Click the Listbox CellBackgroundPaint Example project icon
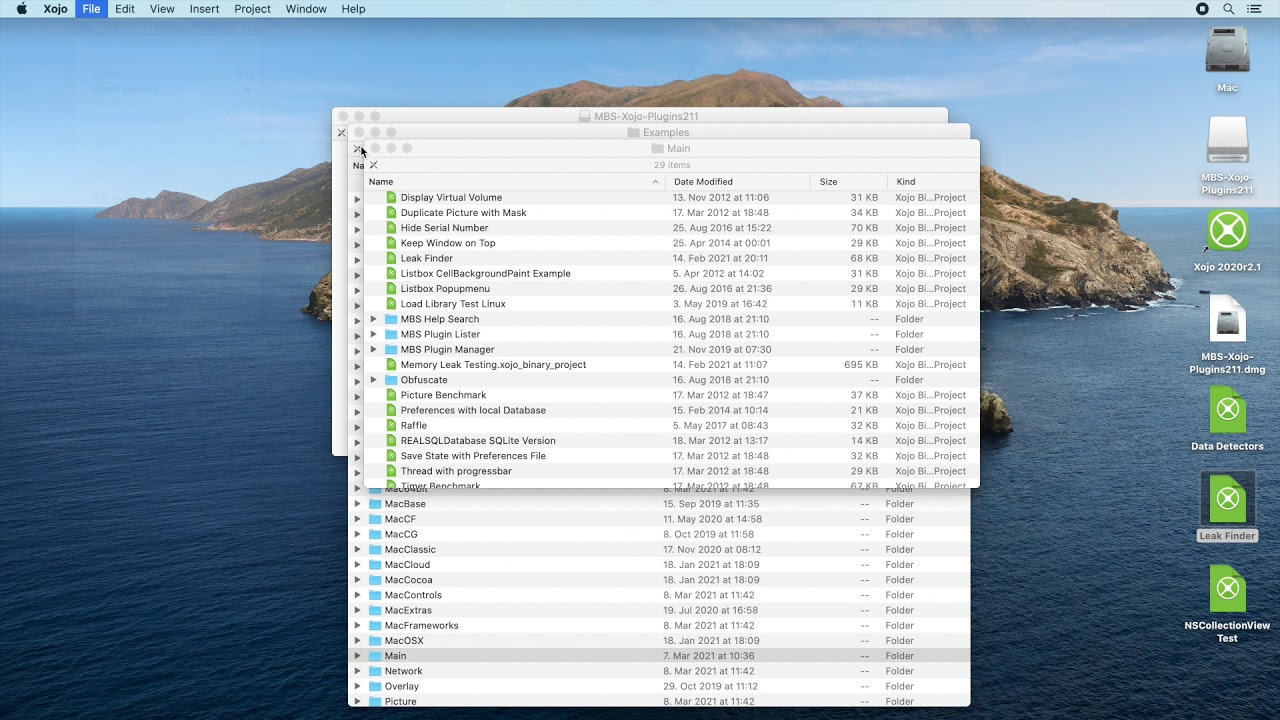The height and width of the screenshot is (720, 1280). click(x=392, y=273)
